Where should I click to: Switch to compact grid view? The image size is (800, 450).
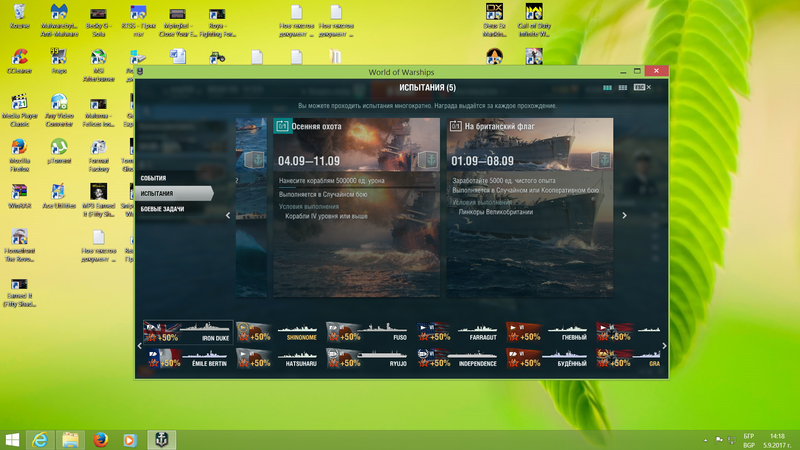tap(622, 88)
